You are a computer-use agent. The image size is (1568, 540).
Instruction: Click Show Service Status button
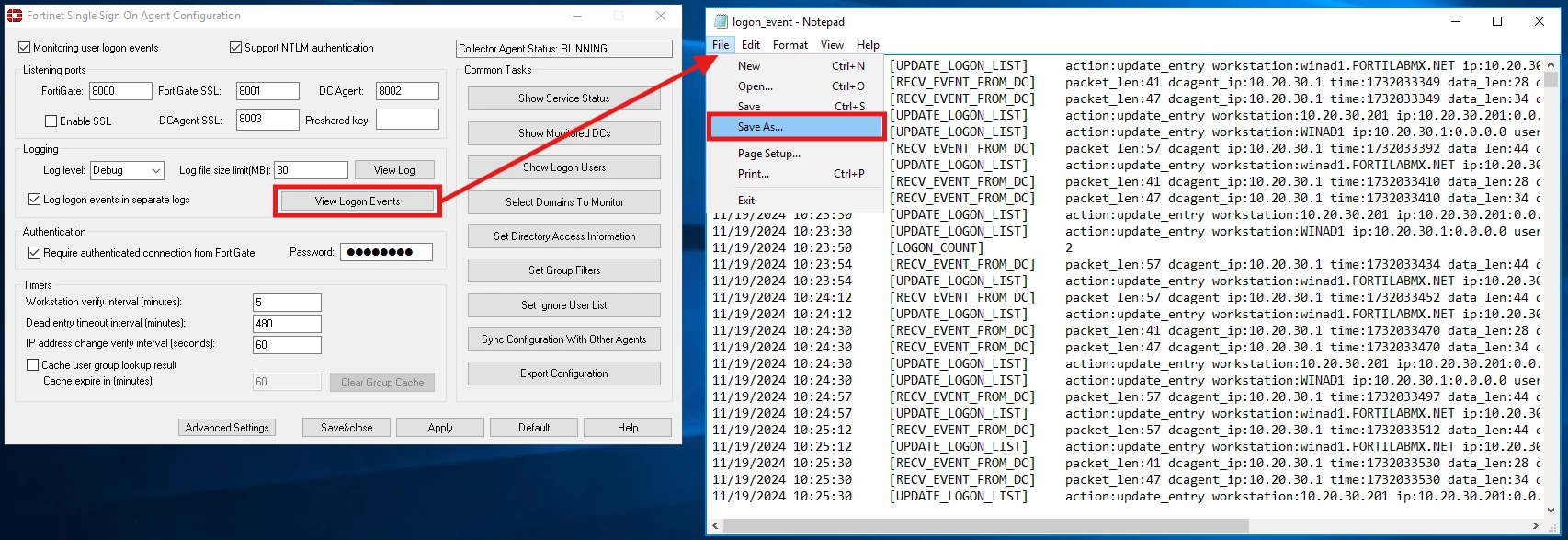point(564,98)
